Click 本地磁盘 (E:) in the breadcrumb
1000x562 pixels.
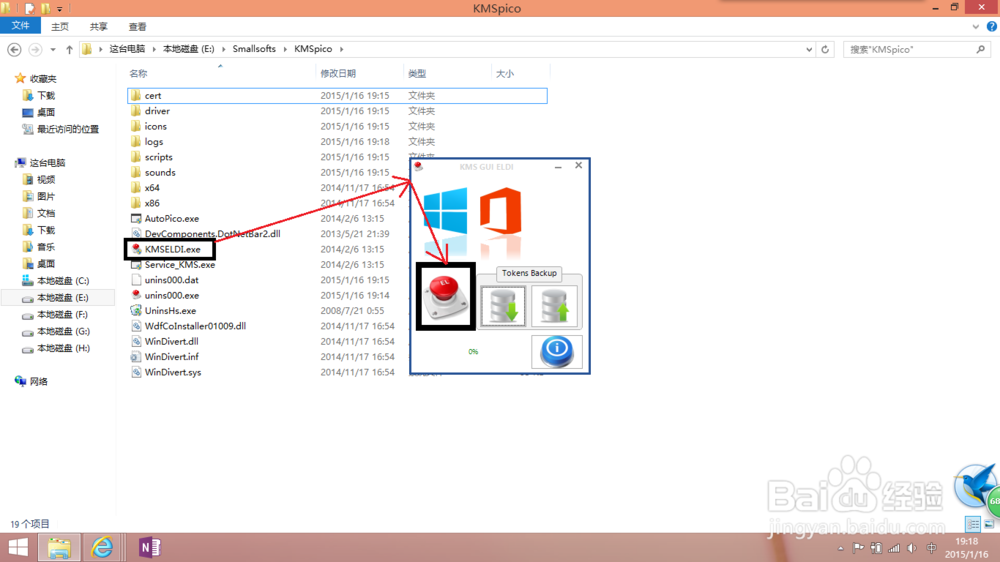(189, 49)
